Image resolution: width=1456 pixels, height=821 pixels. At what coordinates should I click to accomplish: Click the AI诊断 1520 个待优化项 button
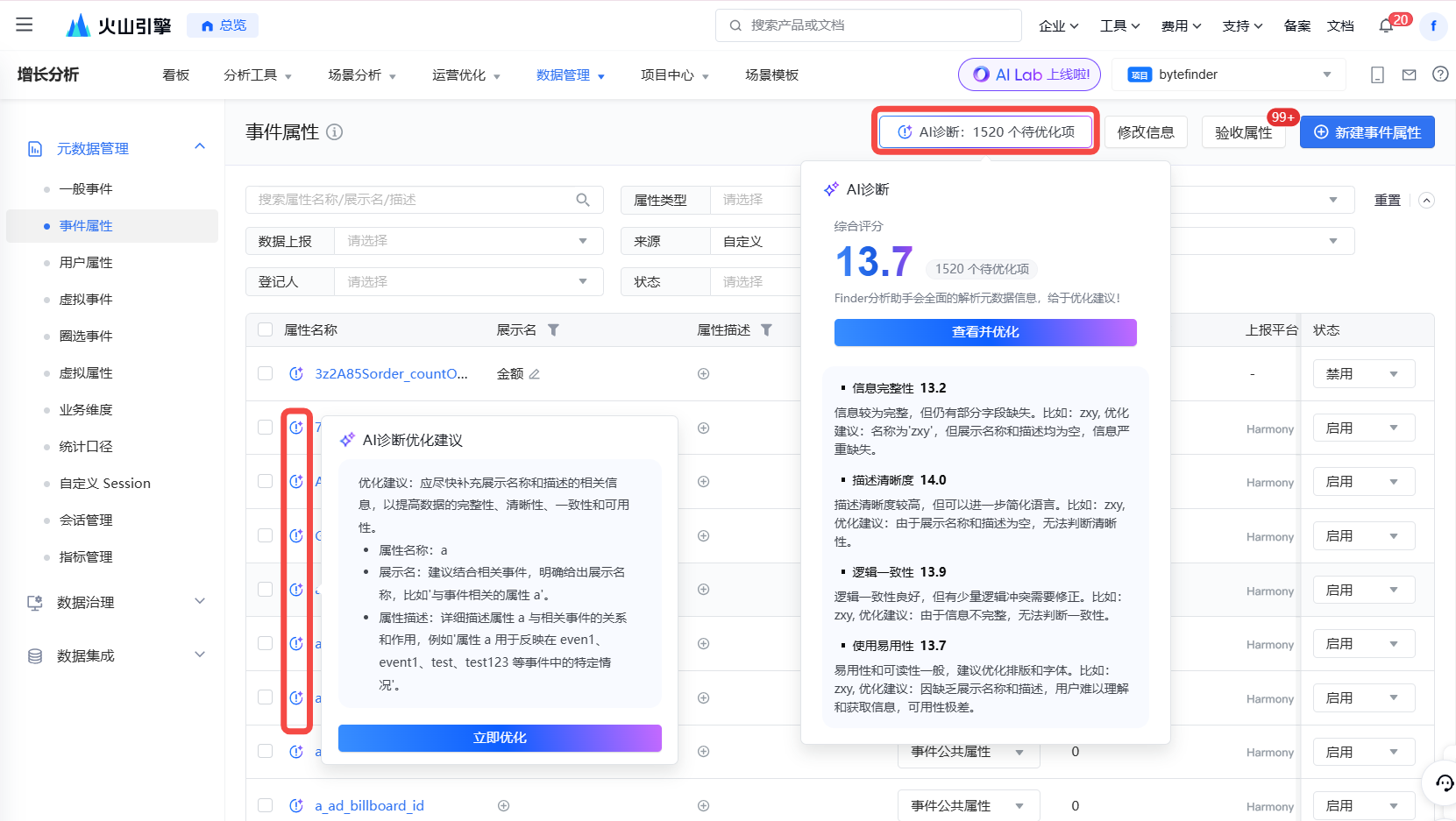point(986,131)
